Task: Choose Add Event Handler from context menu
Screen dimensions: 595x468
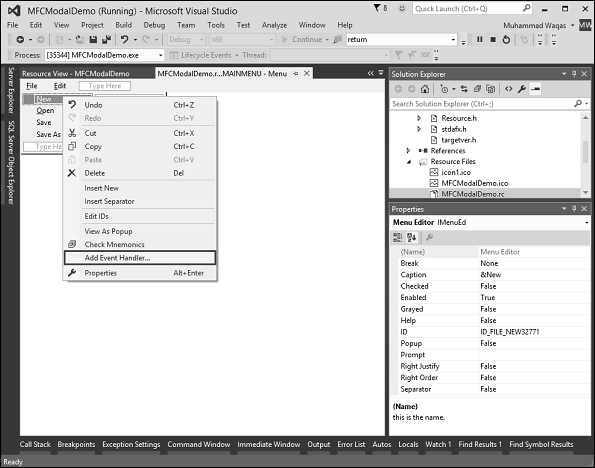Action: tap(140, 258)
